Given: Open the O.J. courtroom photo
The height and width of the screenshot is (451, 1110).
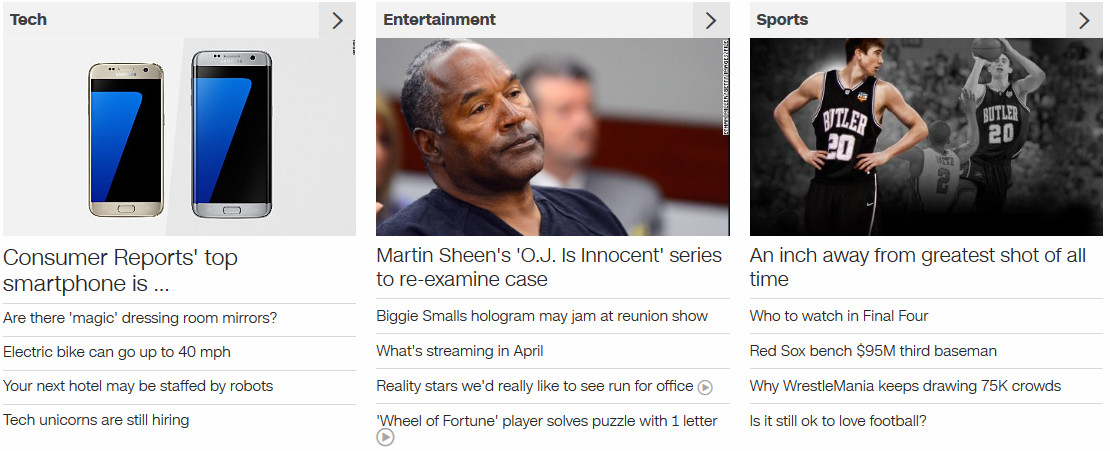Looking at the screenshot, I should coord(553,137).
